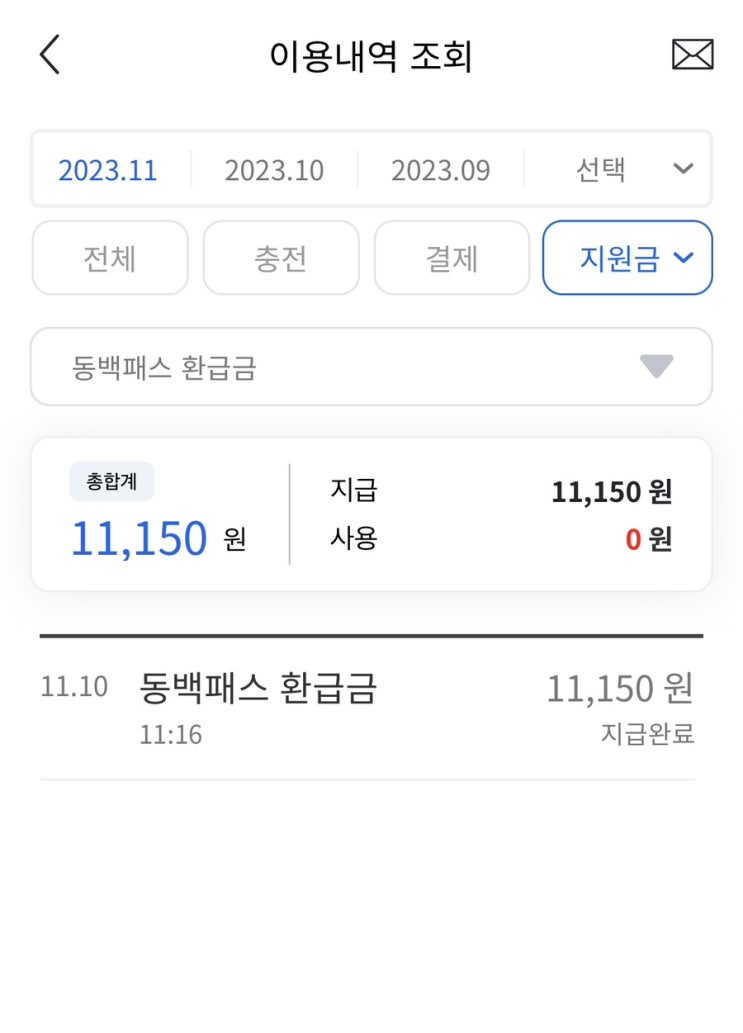Filter by 결제 transactions
The height and width of the screenshot is (1033, 743).
click(452, 258)
